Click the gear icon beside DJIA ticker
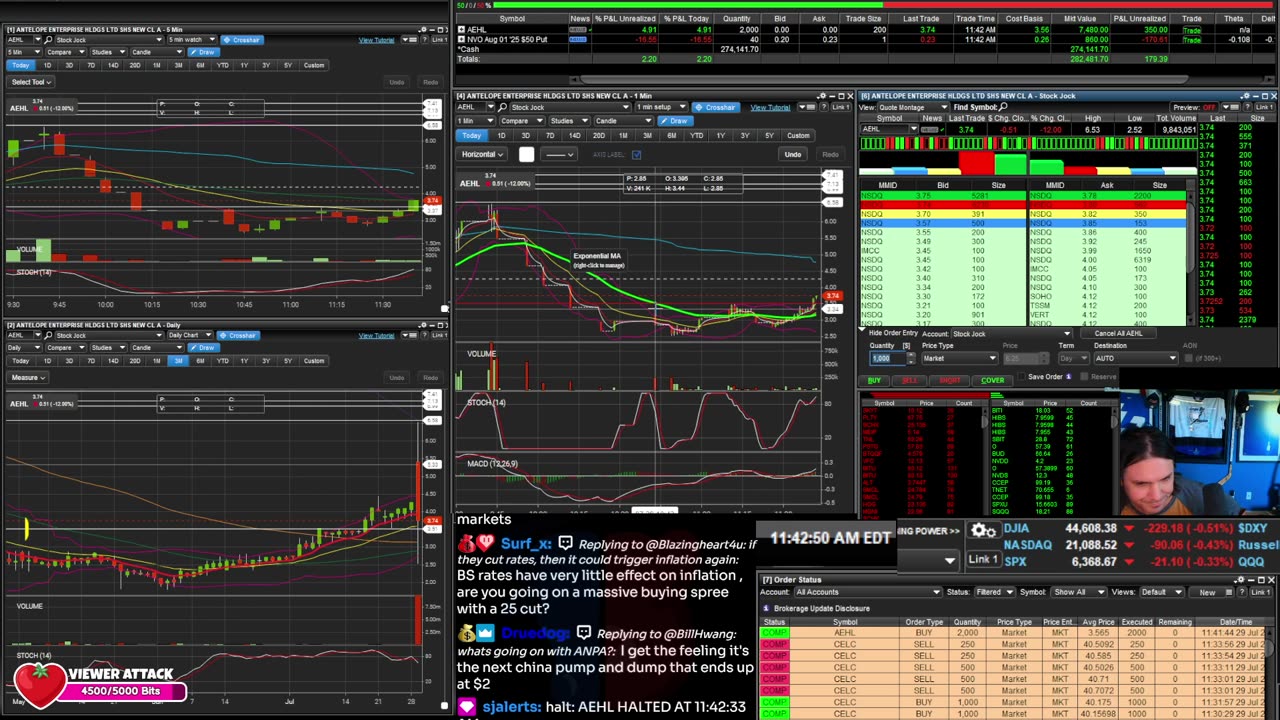The width and height of the screenshot is (1280, 720). click(x=982, y=531)
